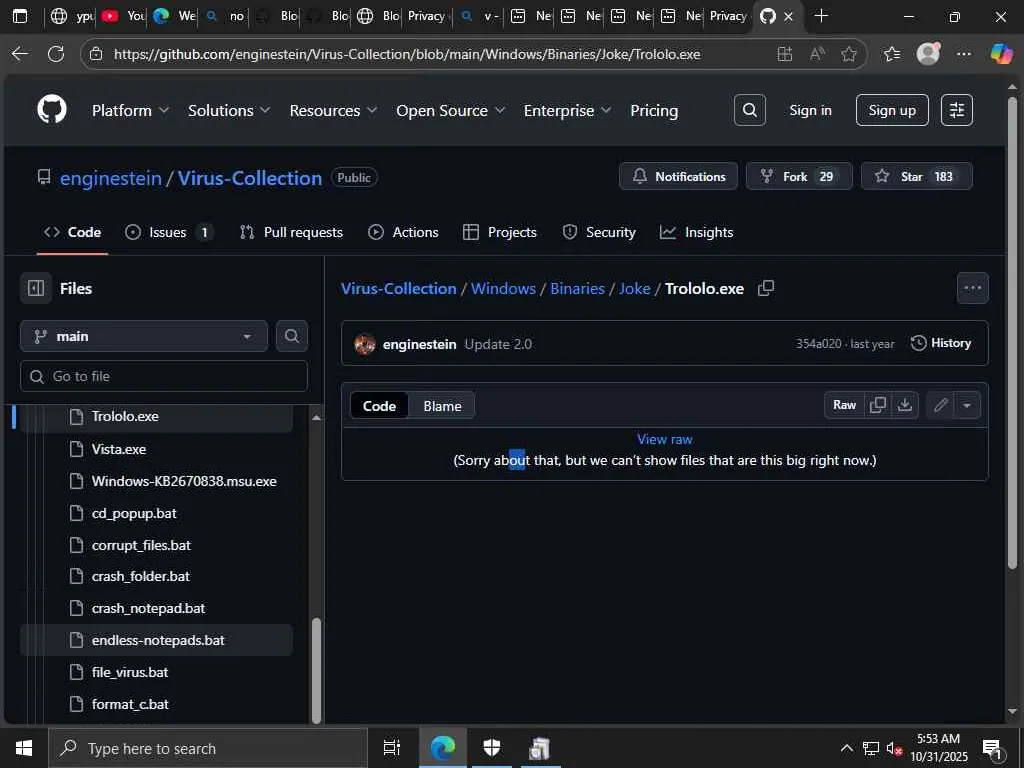The width and height of the screenshot is (1024, 768).
Task: Open format_c.bat in file tree
Action: click(x=156, y=704)
